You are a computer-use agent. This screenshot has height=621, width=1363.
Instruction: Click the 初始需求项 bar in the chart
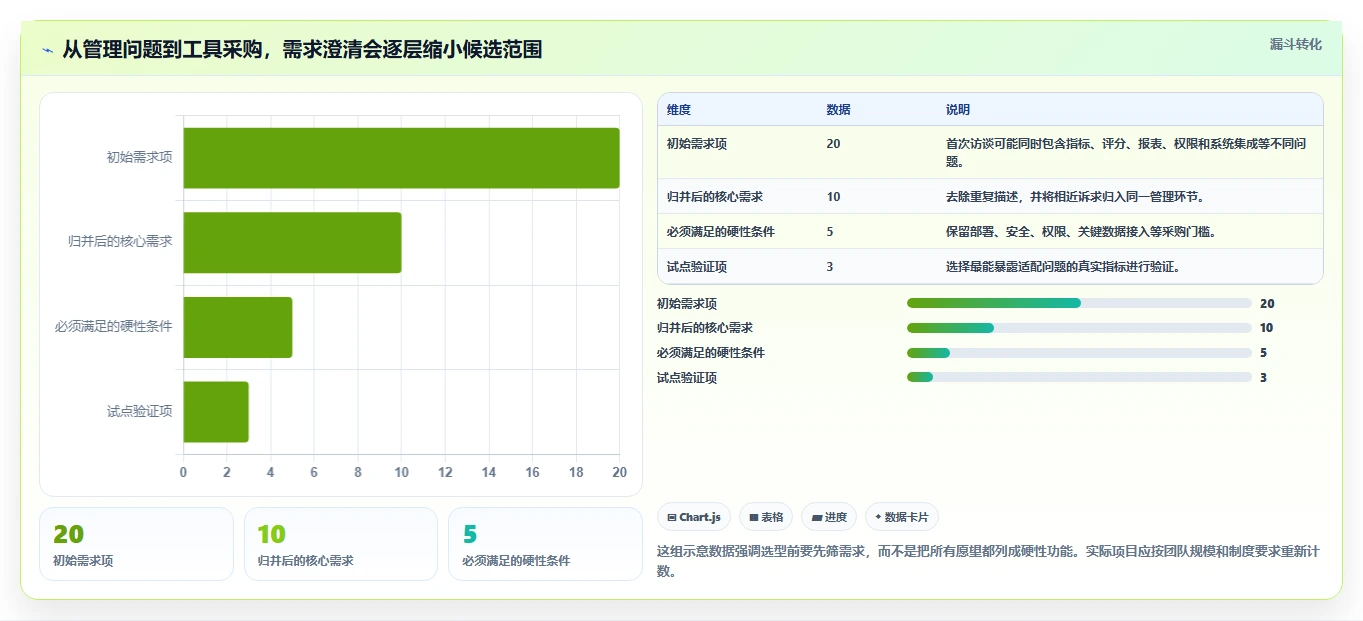[x=401, y=158]
